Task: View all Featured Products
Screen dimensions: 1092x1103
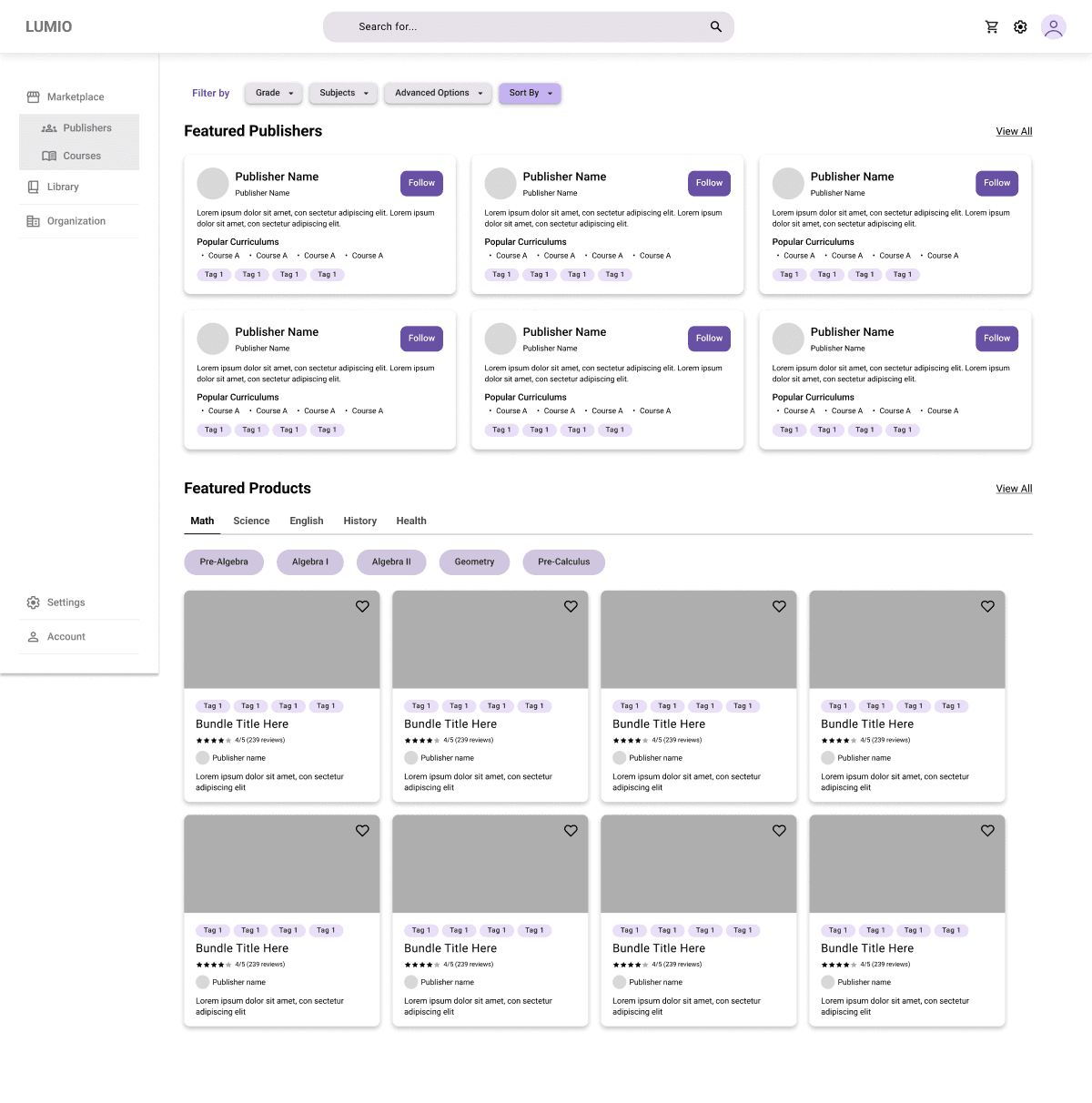Action: coord(1014,489)
